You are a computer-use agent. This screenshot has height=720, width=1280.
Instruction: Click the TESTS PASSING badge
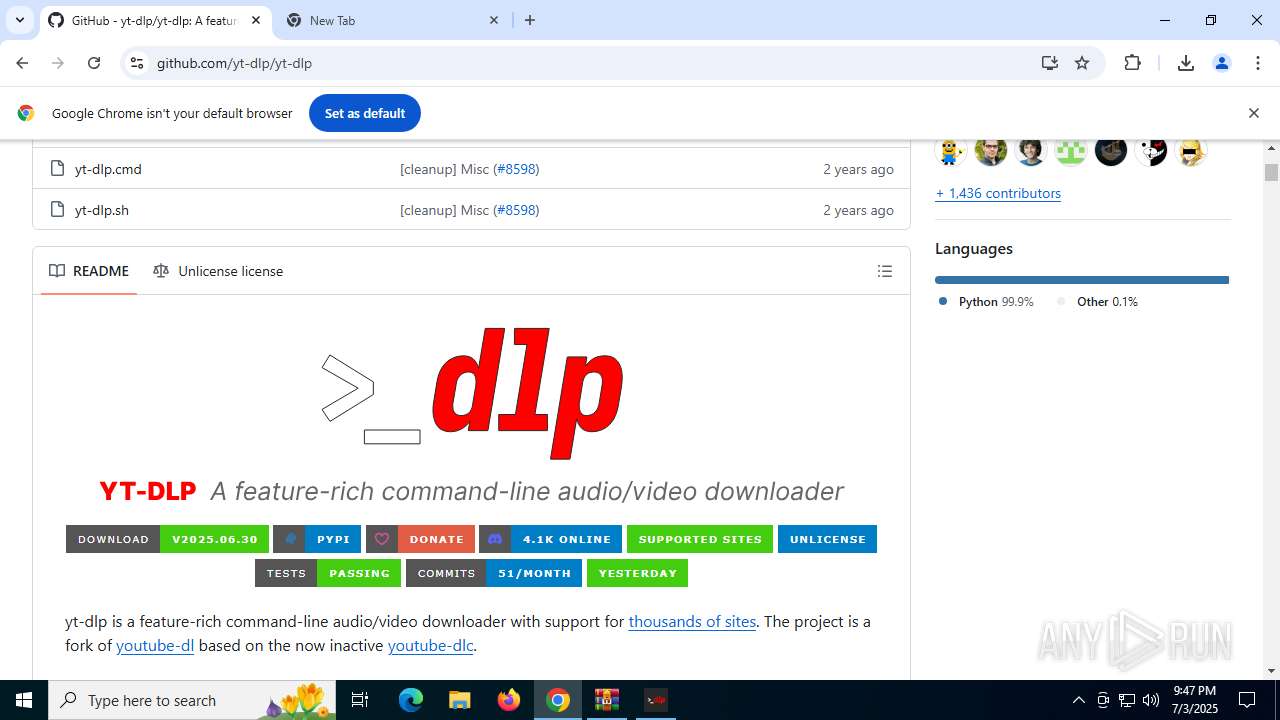(328, 573)
